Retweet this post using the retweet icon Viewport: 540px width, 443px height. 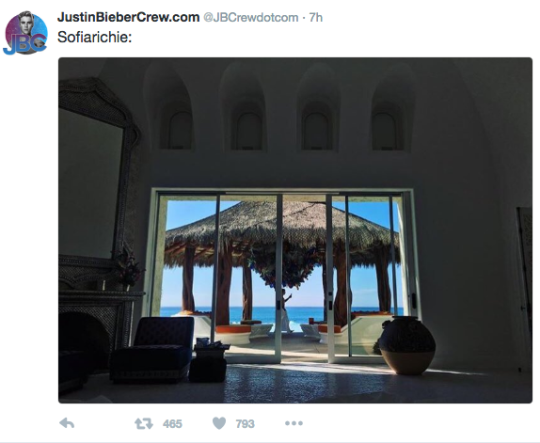[x=144, y=423]
